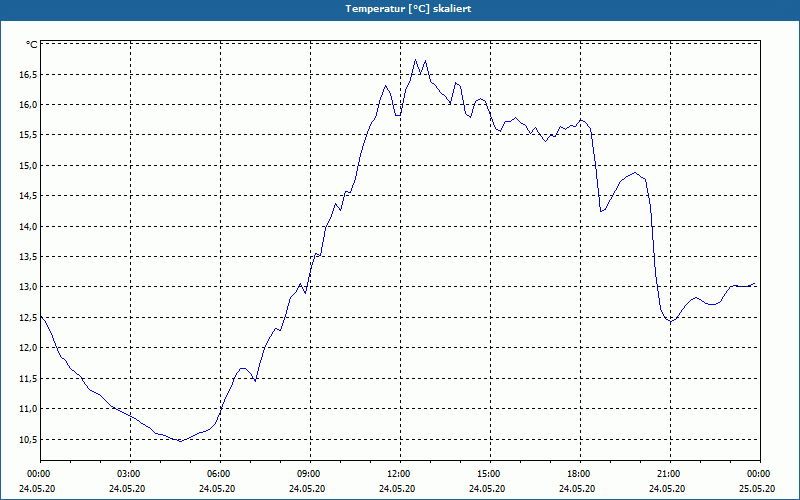Click the 'Temperatur [°C] skaliert' chart title
The width and height of the screenshot is (800, 500).
pyautogui.click(x=408, y=9)
